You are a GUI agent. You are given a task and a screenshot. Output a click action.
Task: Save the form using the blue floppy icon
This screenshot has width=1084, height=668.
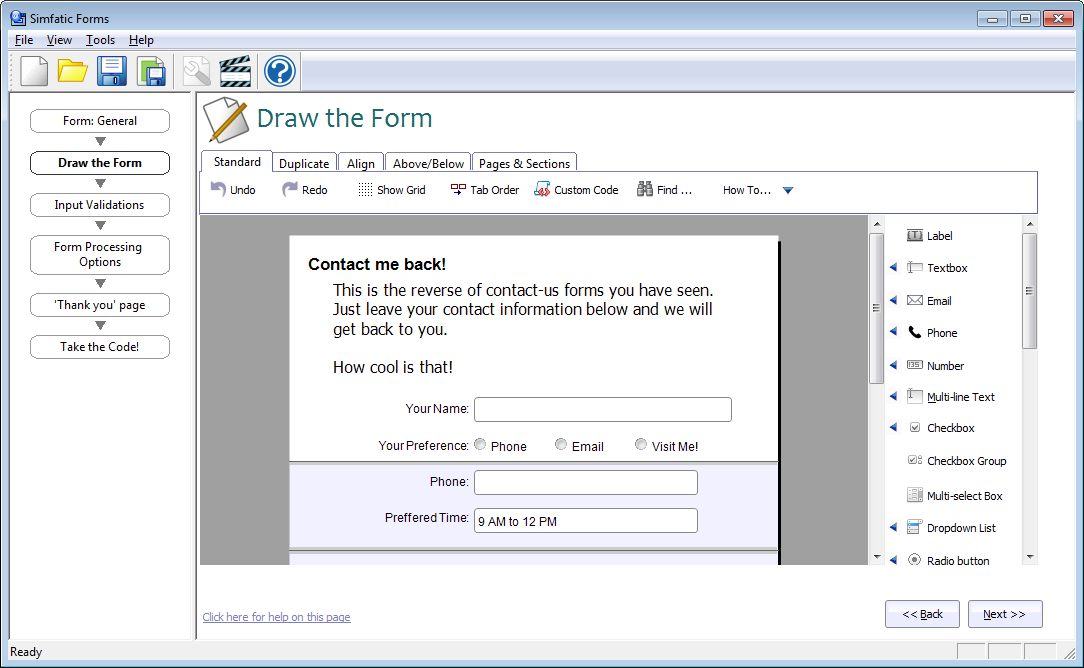coord(111,71)
